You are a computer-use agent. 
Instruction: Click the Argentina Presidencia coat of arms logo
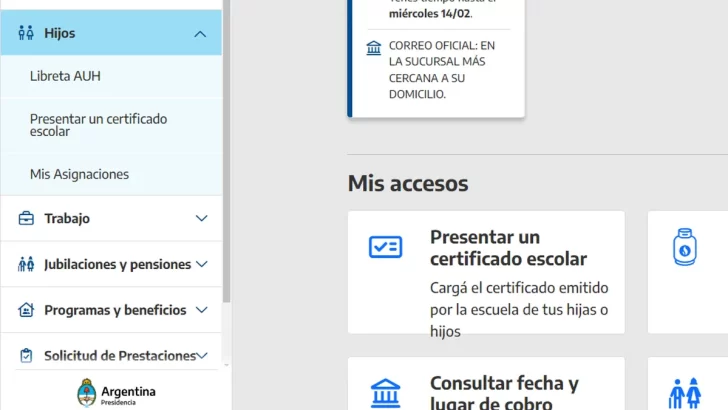(x=87, y=392)
